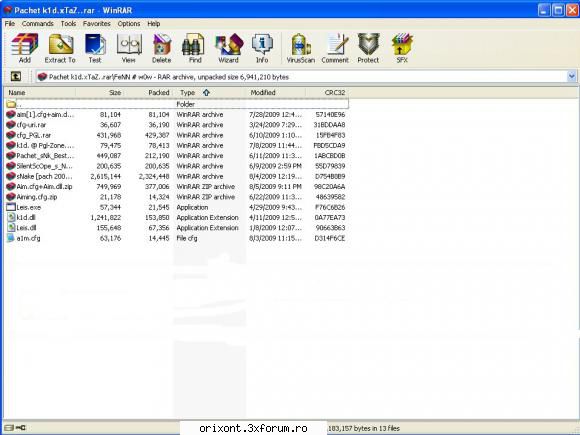The height and width of the screenshot is (435, 580).
Task: Click the Aiming.cfg.zip archive icon
Action: click(11, 197)
